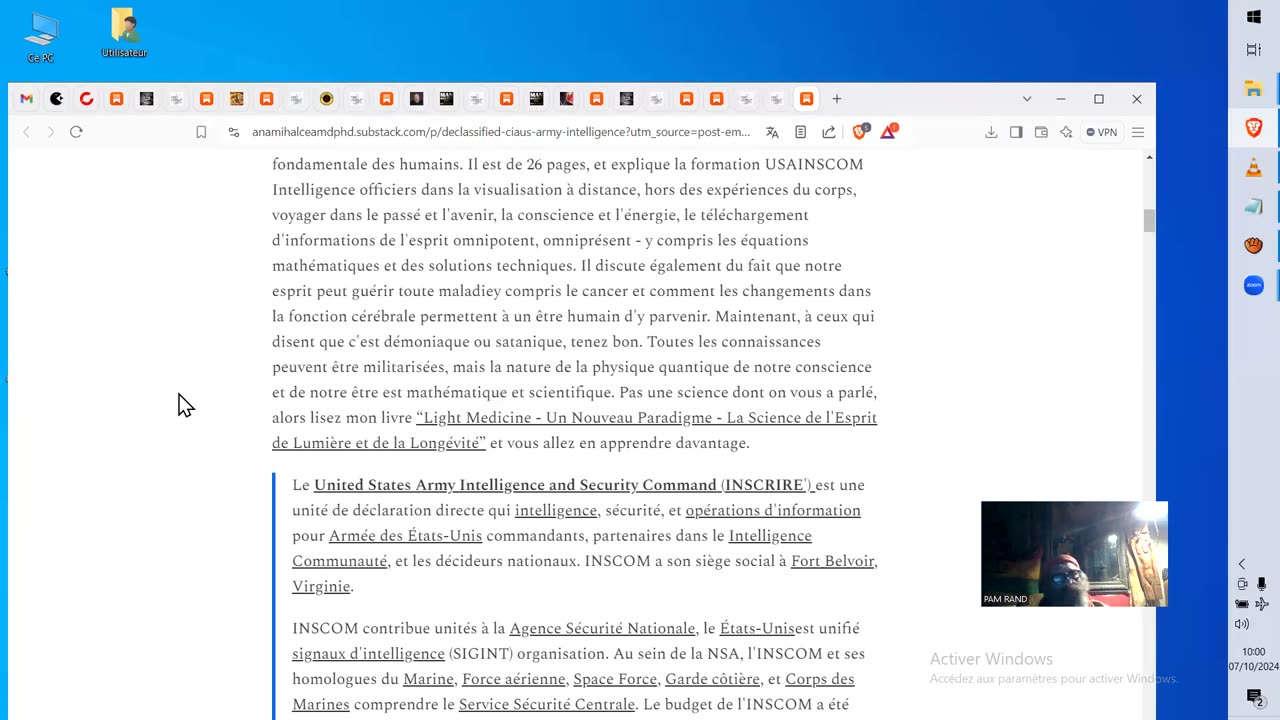View site information icon beside the URL
Screen dimensions: 1280x720
coord(234,132)
